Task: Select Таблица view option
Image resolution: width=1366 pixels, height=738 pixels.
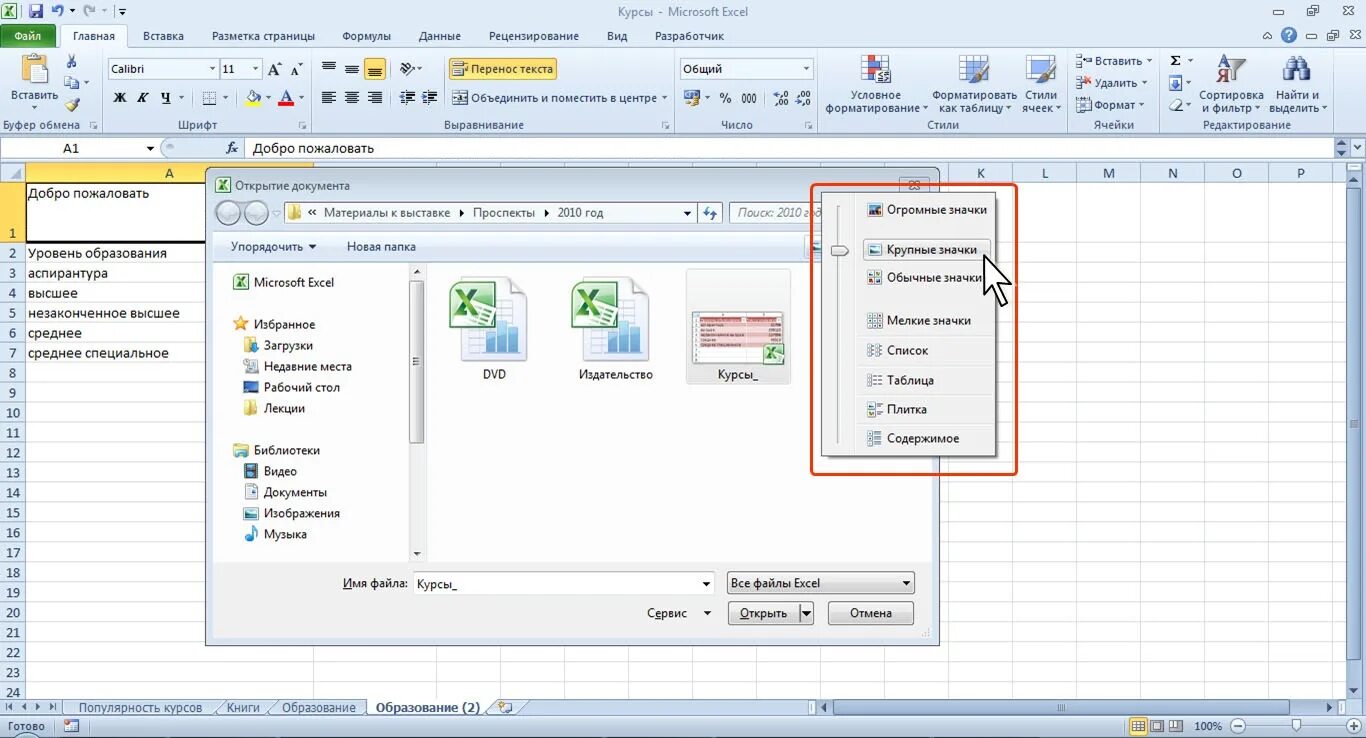Action: (927, 380)
